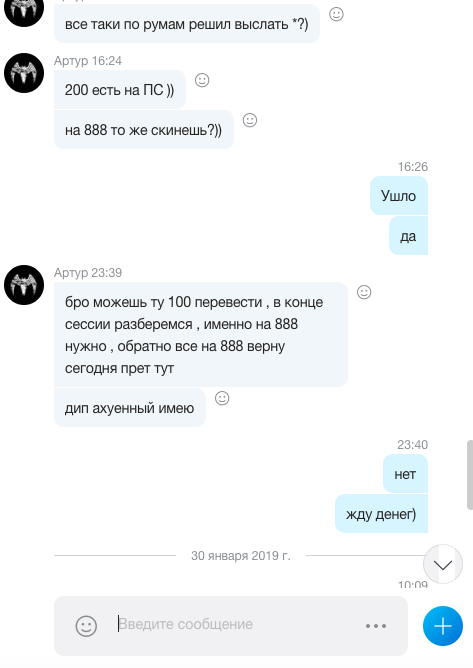Select the sent "Ушло" message bubble
This screenshot has width=473, height=668.
pyautogui.click(x=398, y=196)
